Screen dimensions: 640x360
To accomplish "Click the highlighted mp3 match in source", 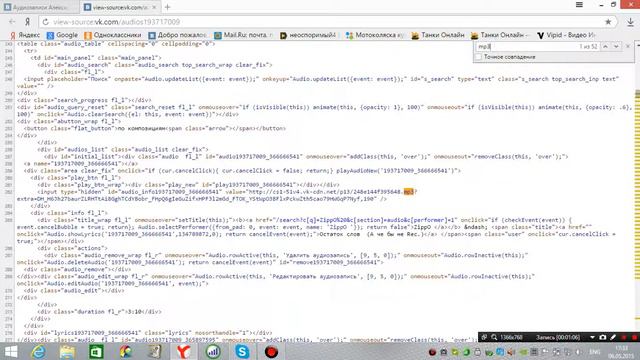I will (409, 192).
